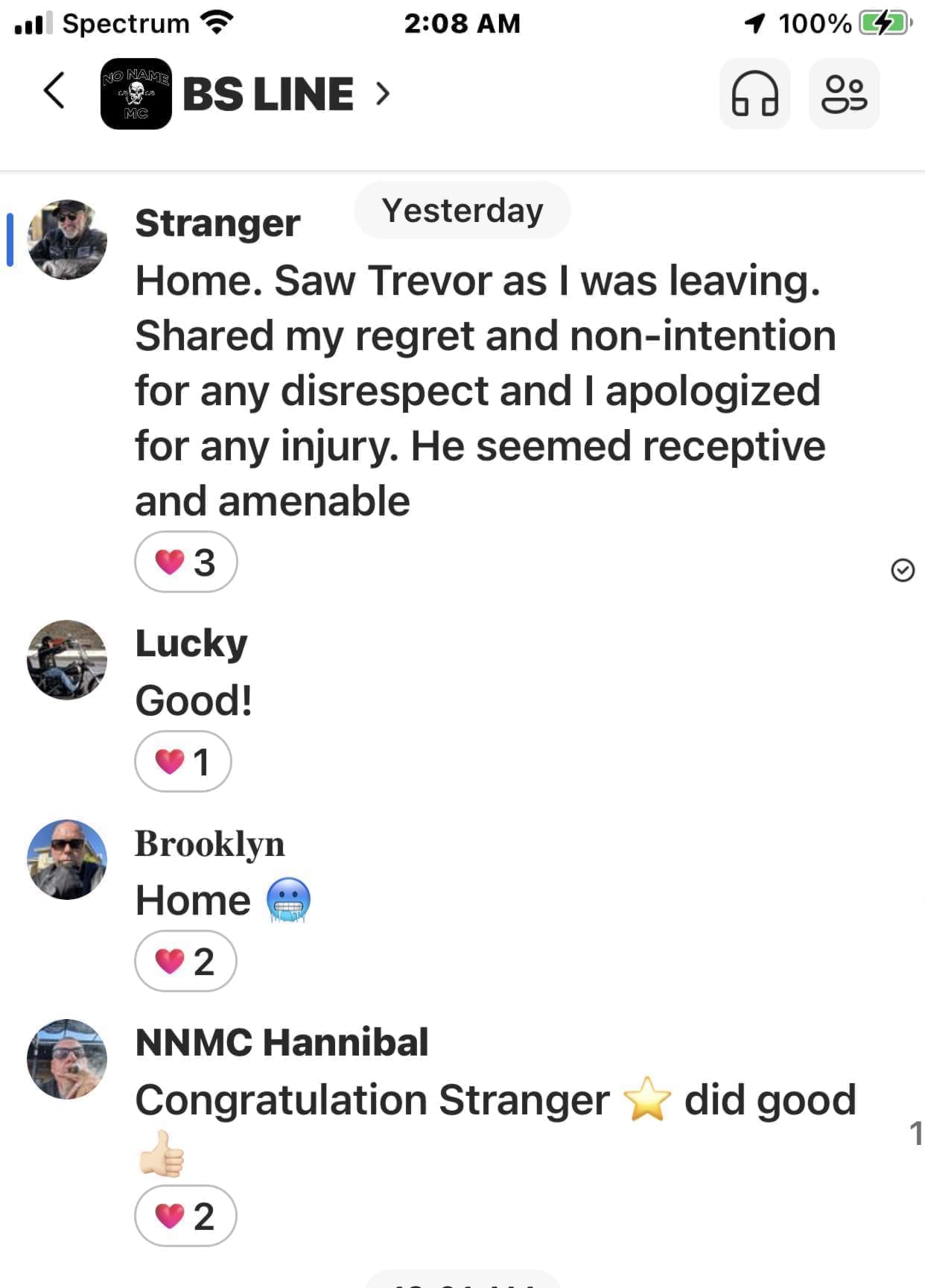Tap the battery indicator in status bar
The width and height of the screenshot is (925, 1288).
(x=884, y=23)
